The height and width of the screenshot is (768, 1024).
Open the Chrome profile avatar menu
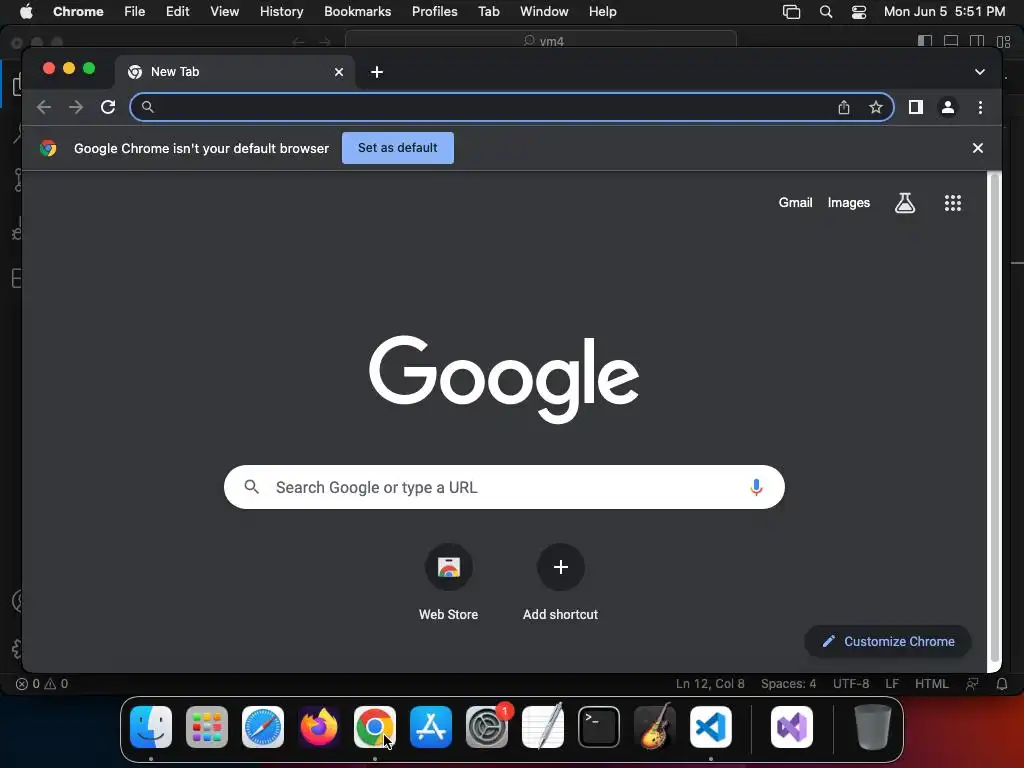[x=948, y=107]
